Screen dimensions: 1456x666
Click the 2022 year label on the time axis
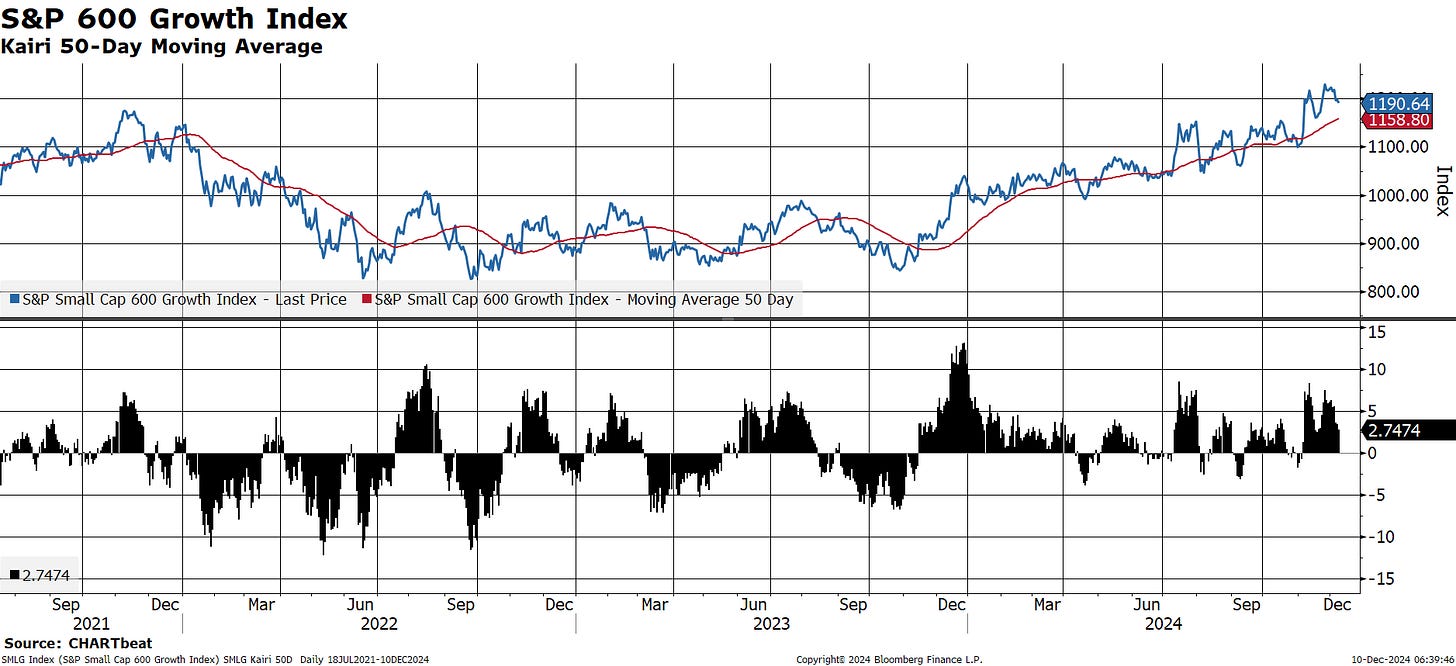[x=379, y=623]
